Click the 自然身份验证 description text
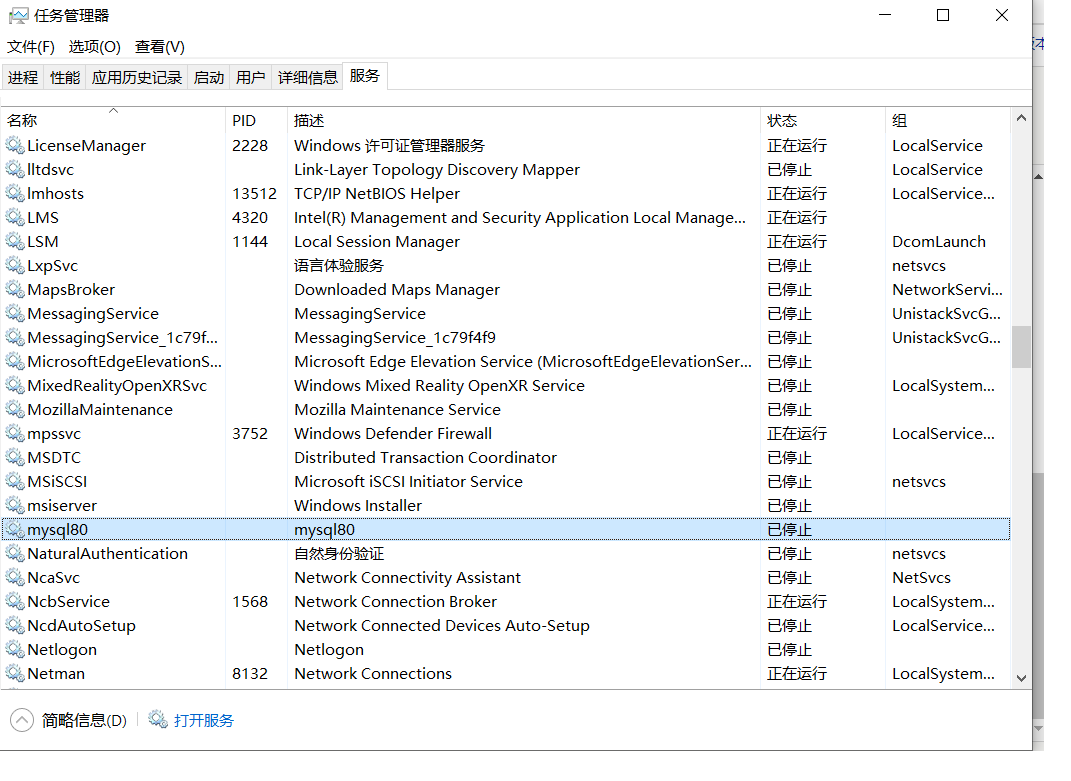 pos(339,553)
